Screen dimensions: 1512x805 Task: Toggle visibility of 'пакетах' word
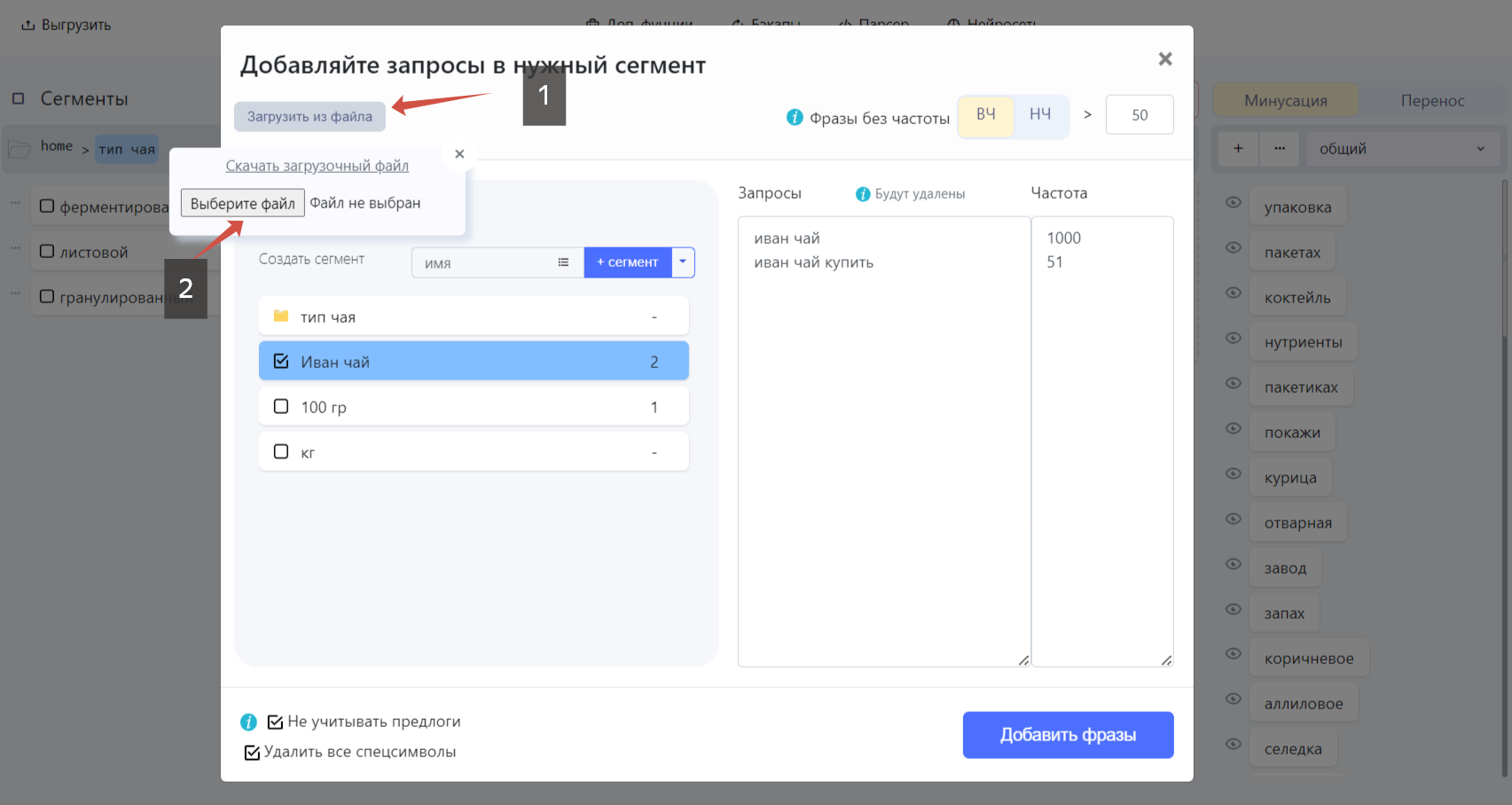click(x=1233, y=247)
